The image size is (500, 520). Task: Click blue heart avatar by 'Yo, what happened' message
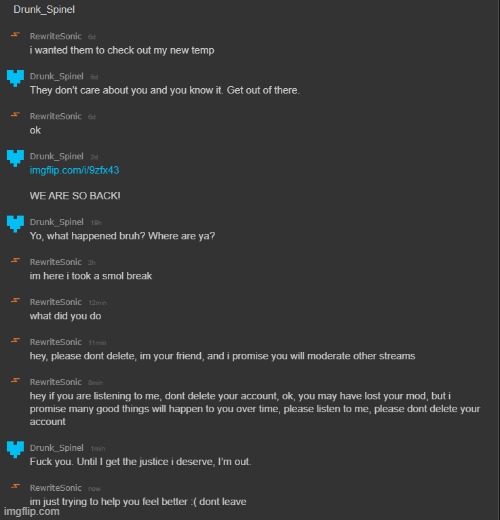coord(15,224)
